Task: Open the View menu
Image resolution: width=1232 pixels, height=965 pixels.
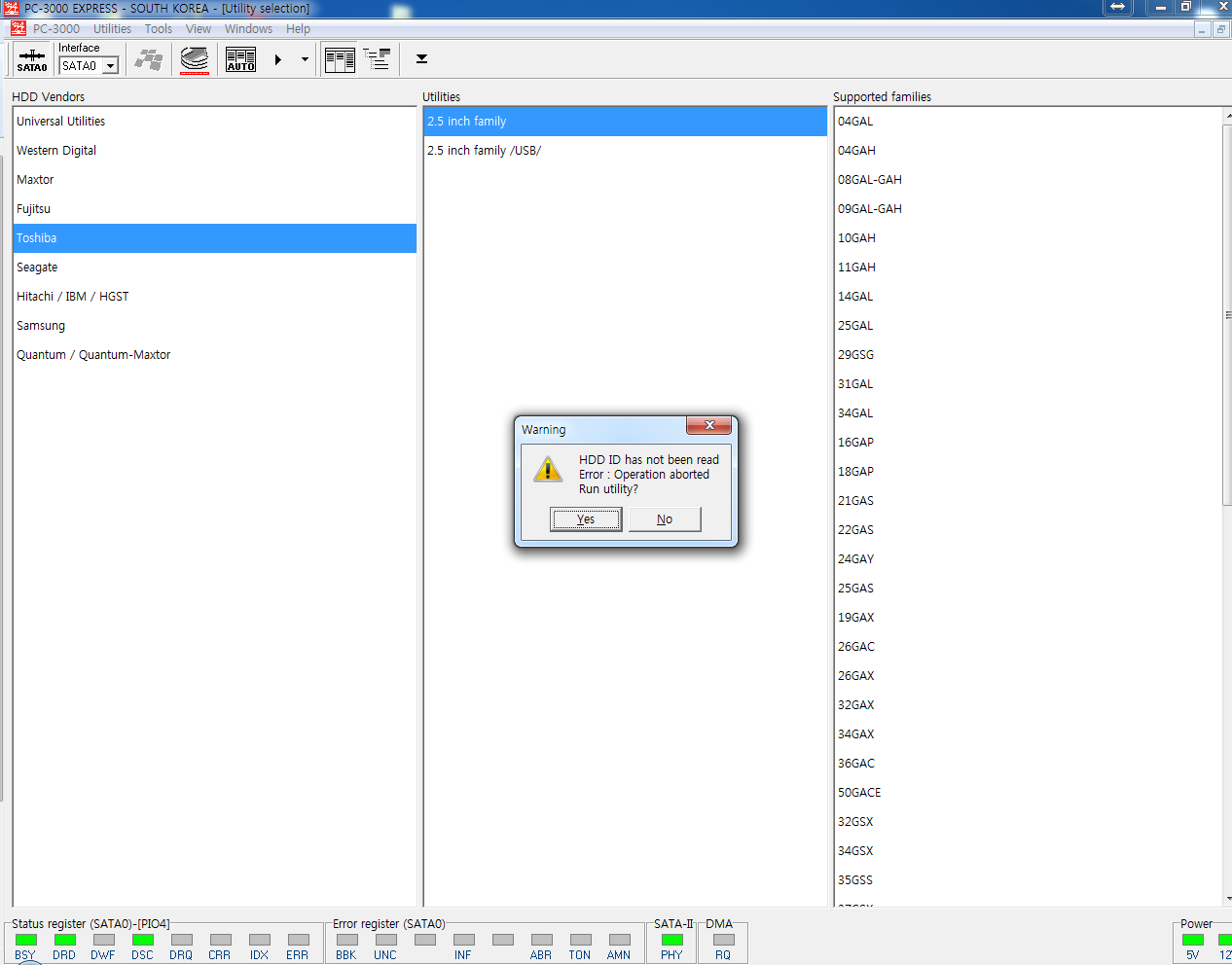Action: pos(199,29)
